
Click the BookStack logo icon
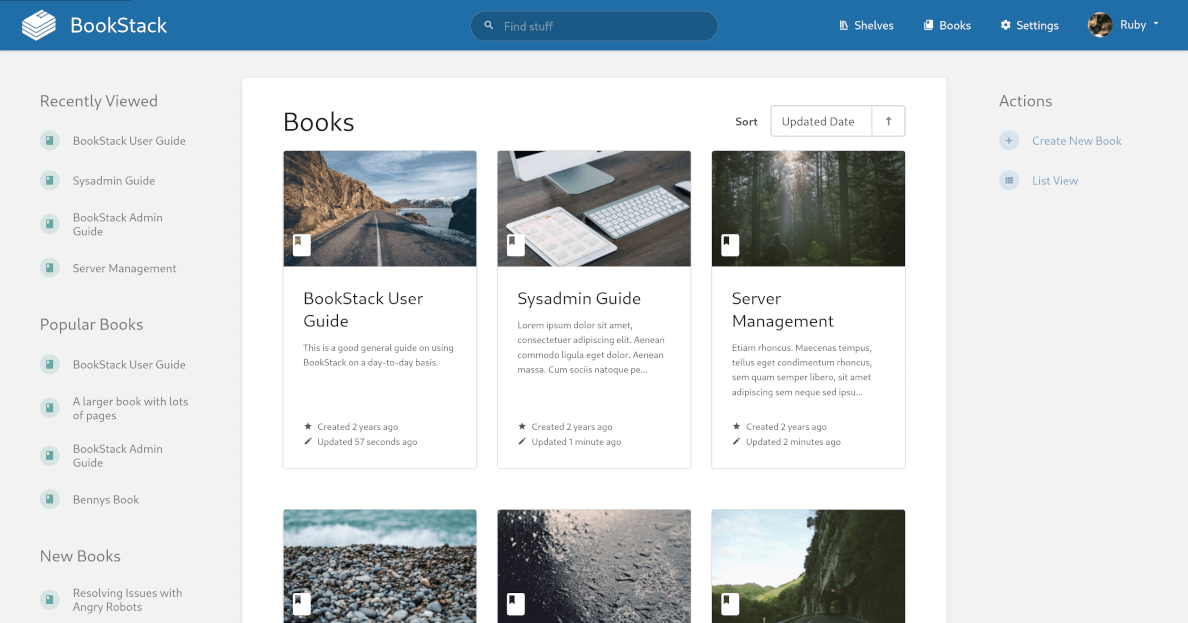click(x=39, y=25)
